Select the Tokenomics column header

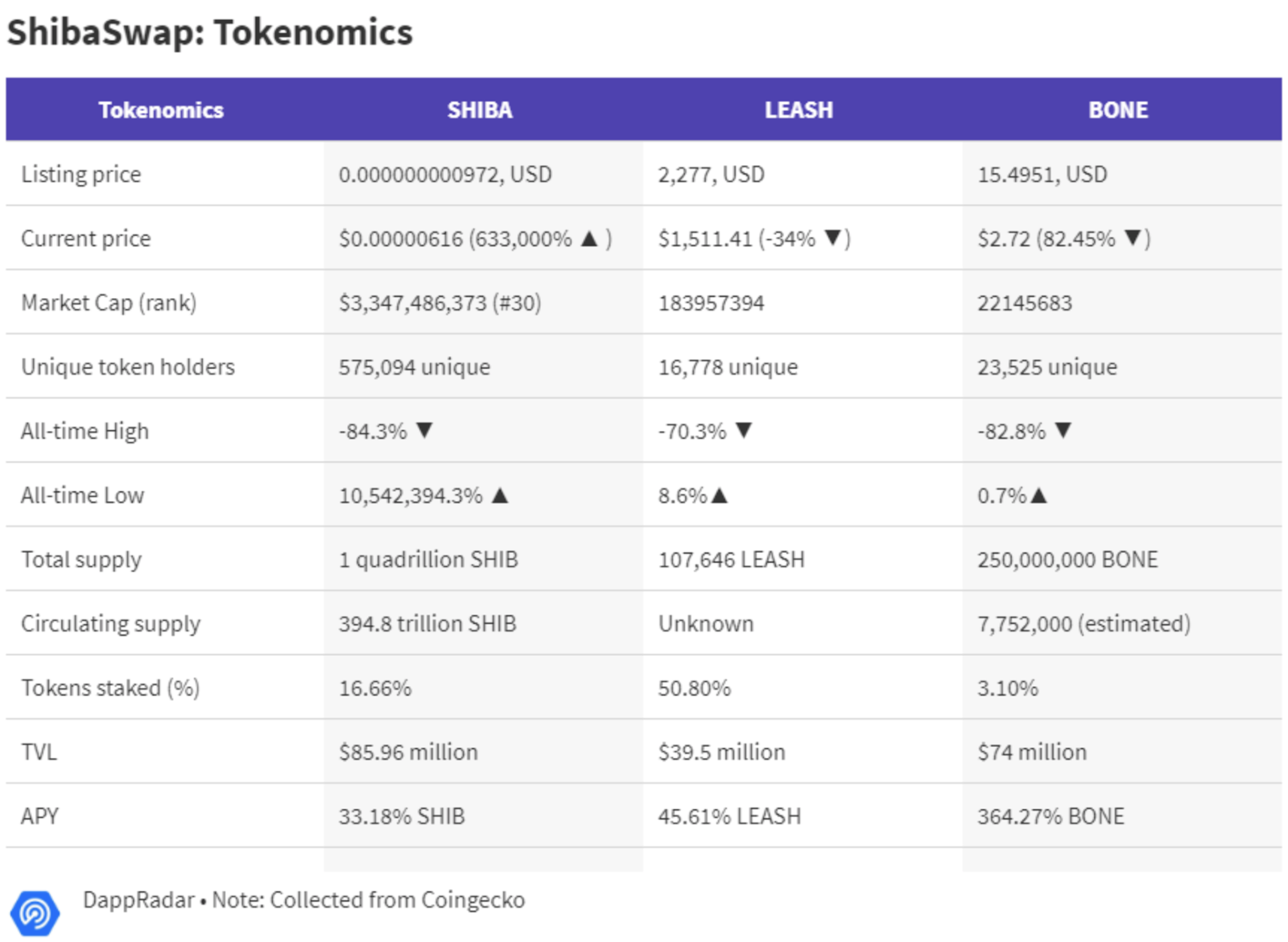(x=161, y=109)
